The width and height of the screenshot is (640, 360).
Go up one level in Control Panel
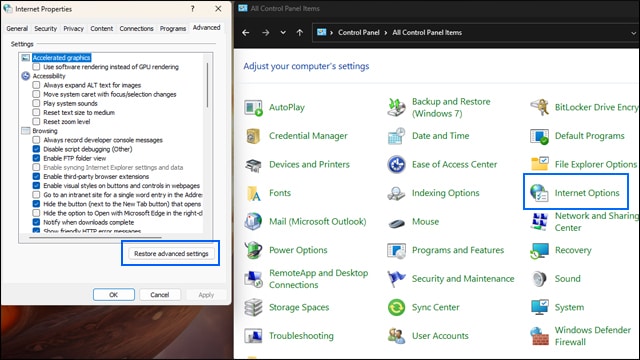(300, 33)
